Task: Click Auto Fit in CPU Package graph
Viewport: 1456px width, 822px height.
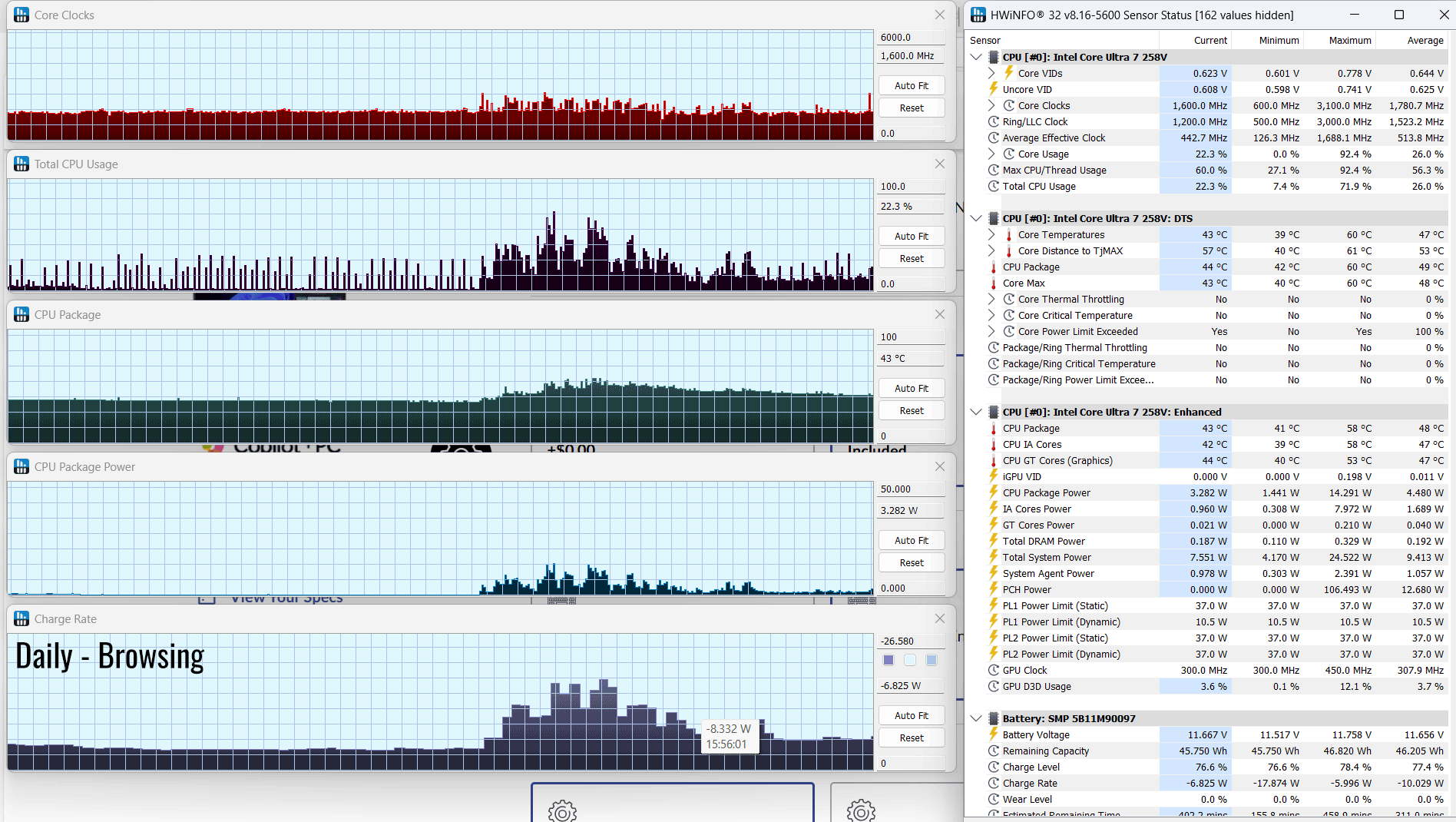Action: [x=912, y=388]
